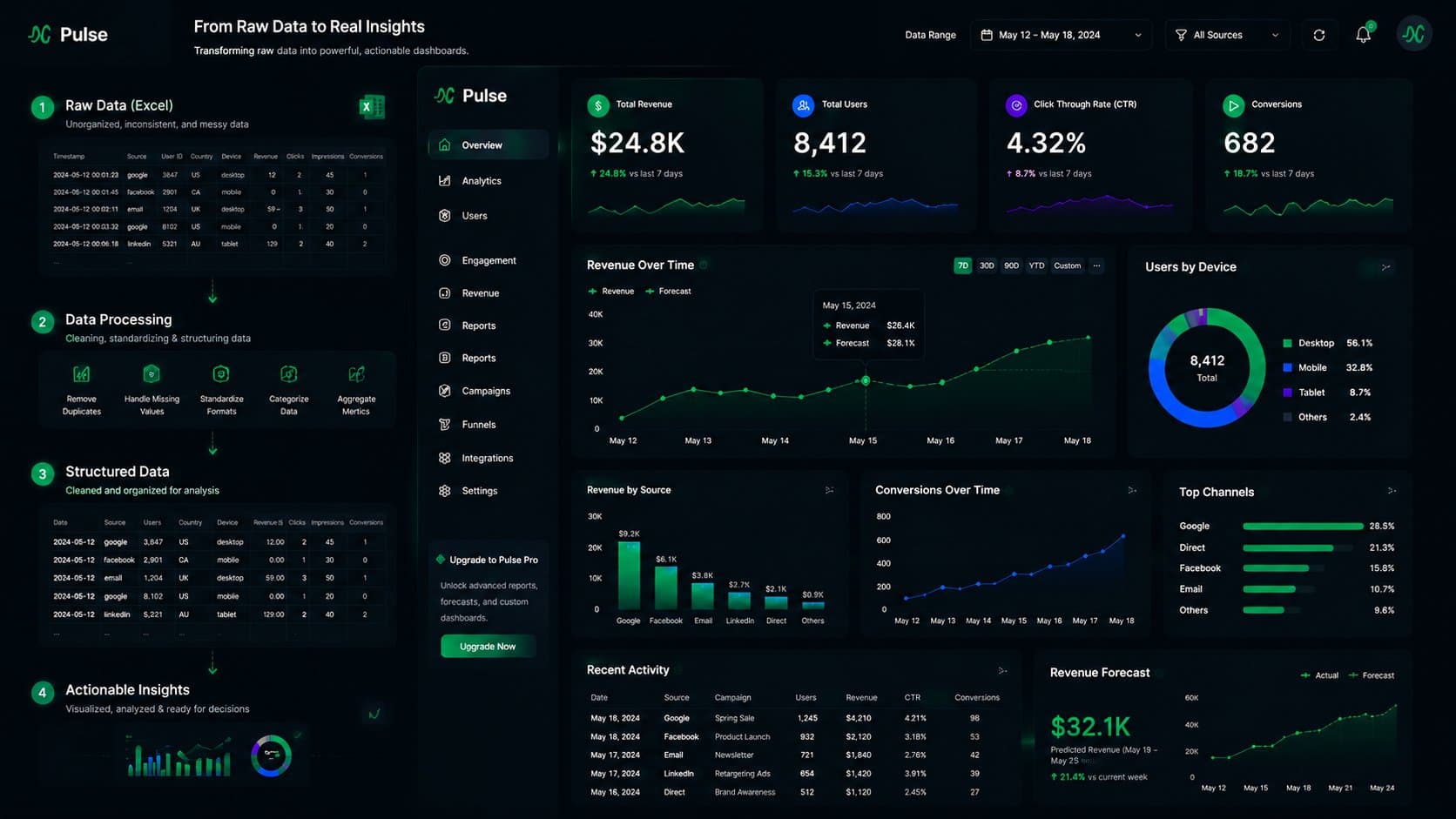Open the All Sources dropdown
Viewport: 1456px width, 819px height.
(x=1228, y=35)
